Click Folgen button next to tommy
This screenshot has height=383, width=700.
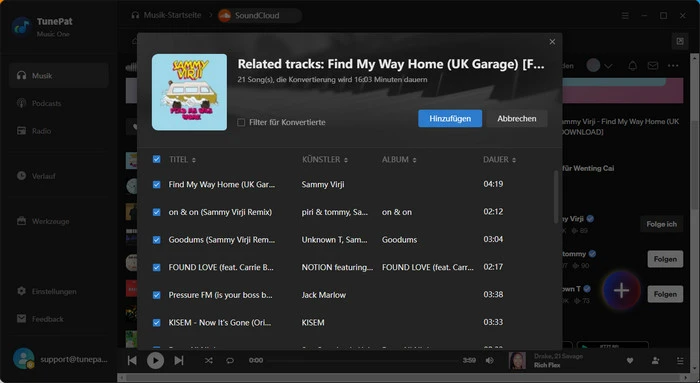click(x=665, y=259)
